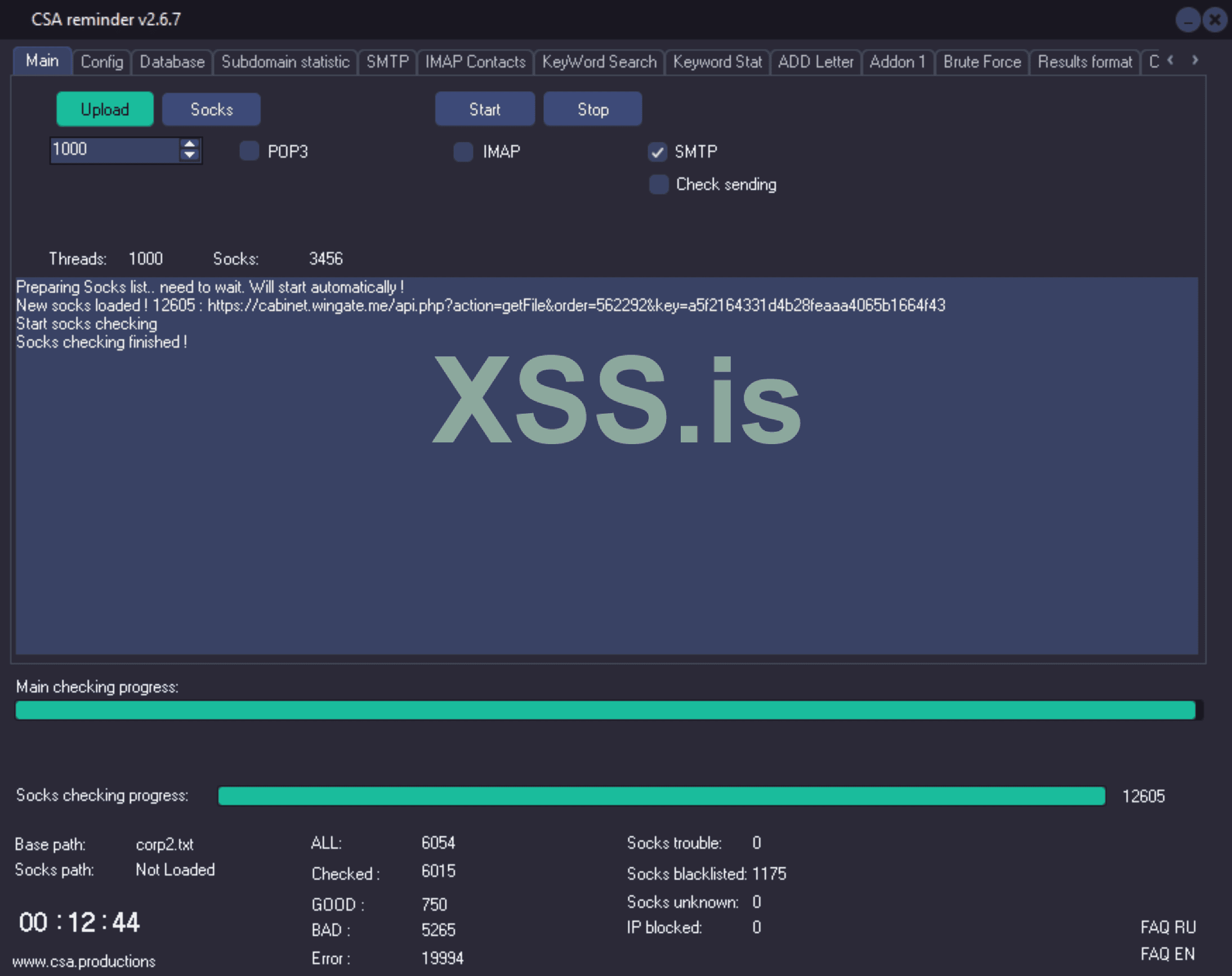Enable the IMAP checkbox

pos(463,151)
